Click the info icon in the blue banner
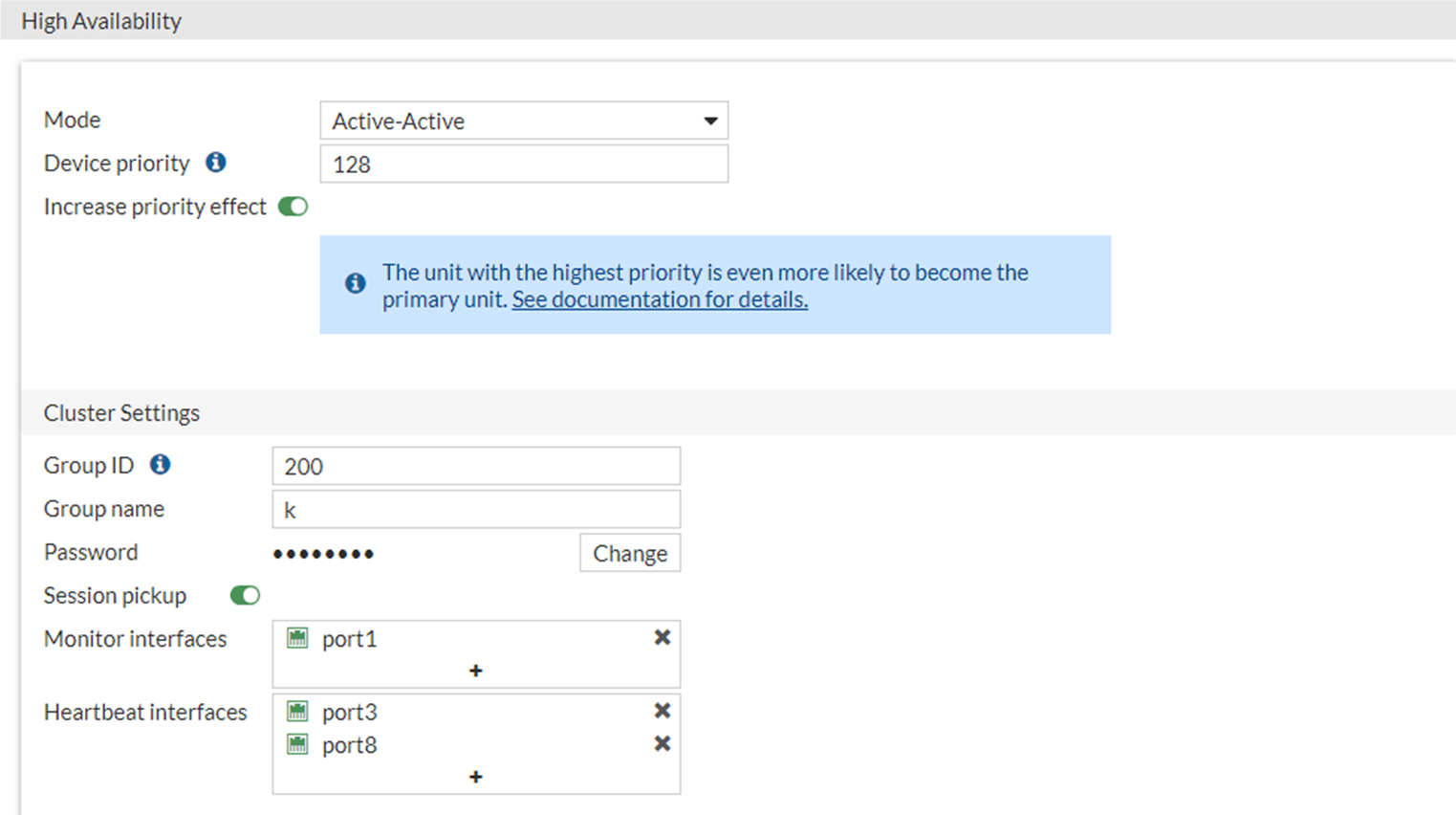 click(x=355, y=283)
